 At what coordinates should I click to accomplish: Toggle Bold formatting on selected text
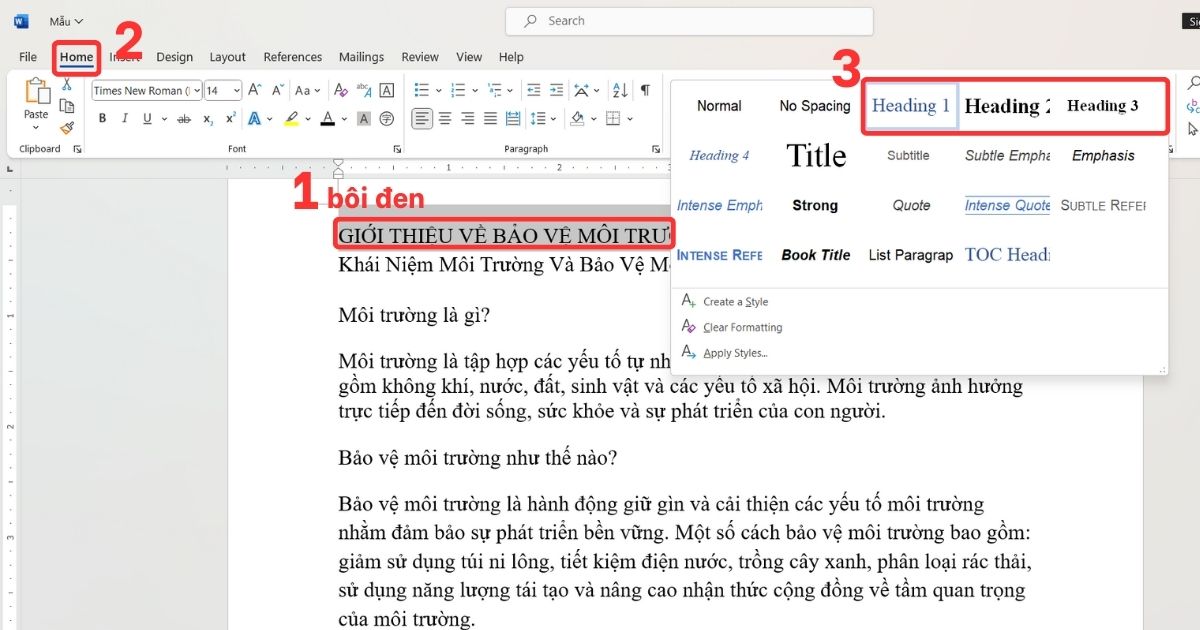pos(102,118)
